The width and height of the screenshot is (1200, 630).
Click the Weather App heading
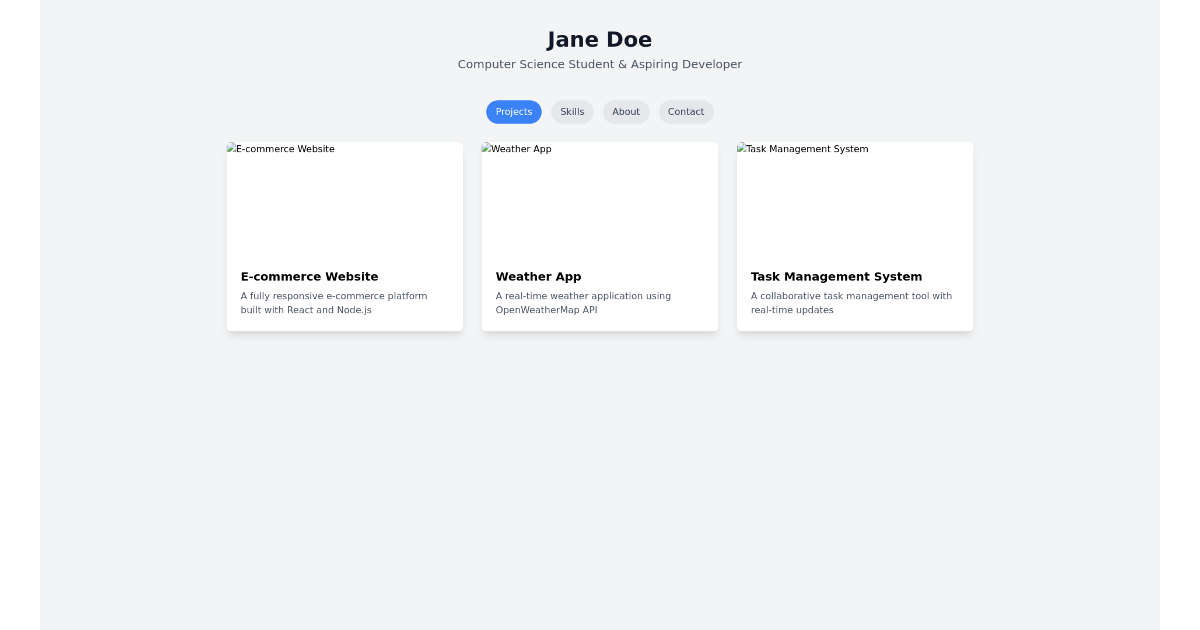(538, 277)
